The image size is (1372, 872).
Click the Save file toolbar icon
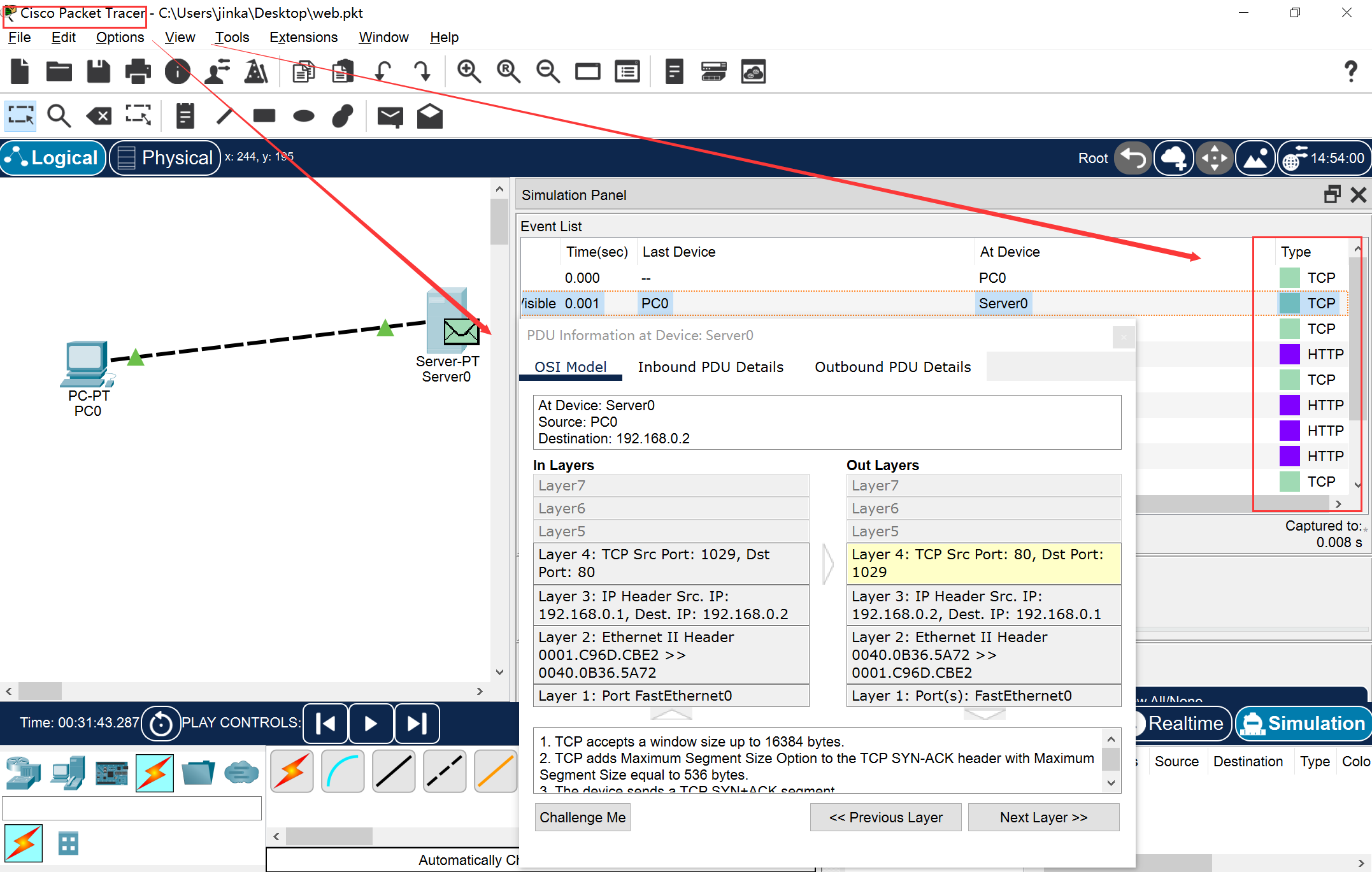[98, 71]
